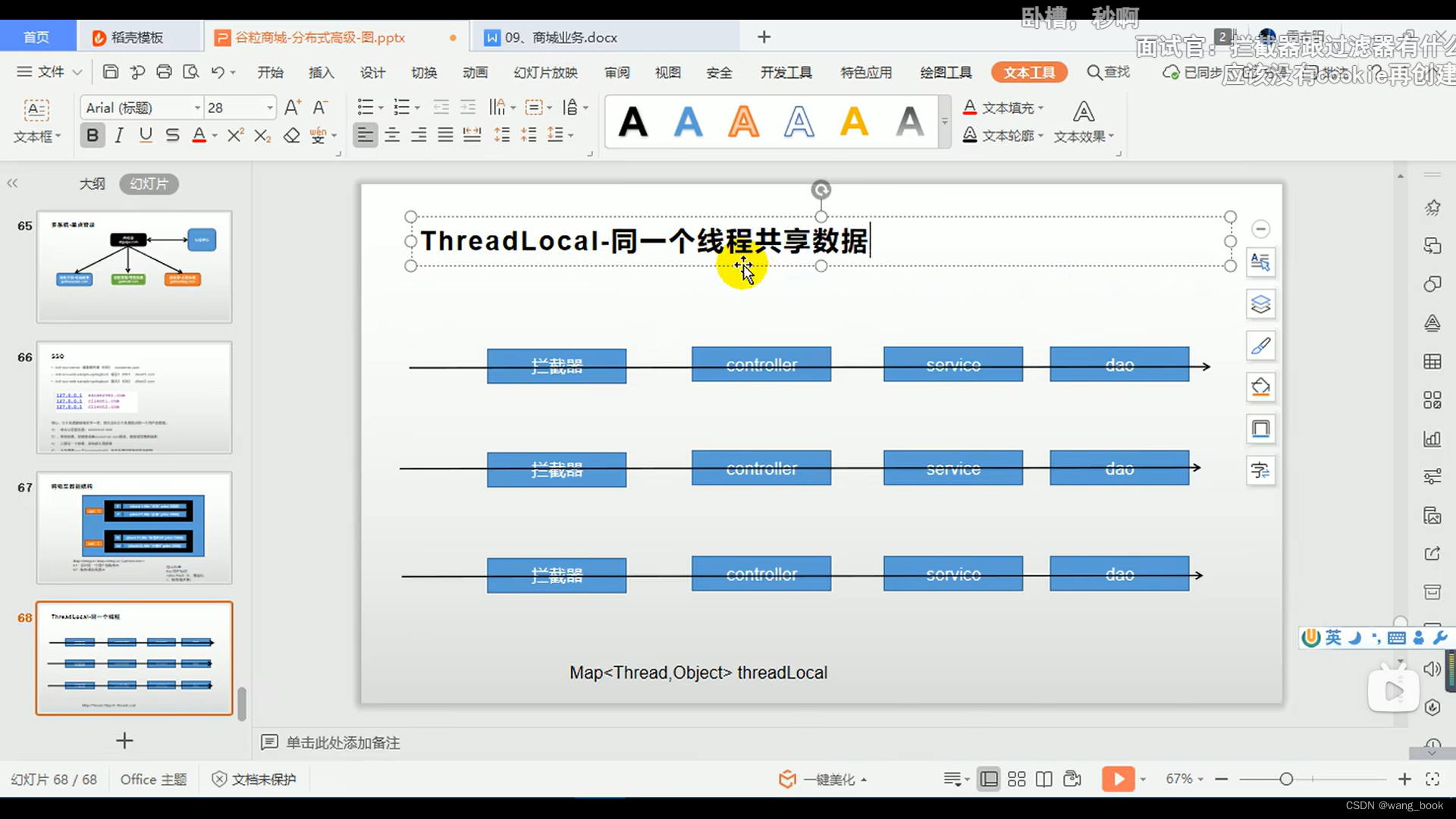Apply superscript formatting

pos(236,135)
